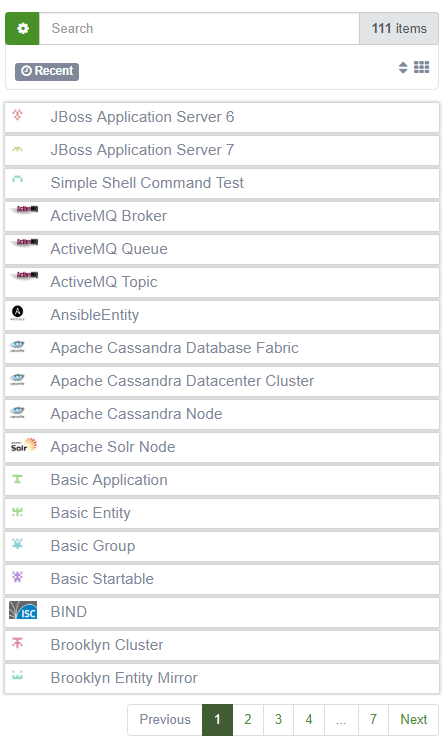The image size is (443, 747).
Task: Click the ActiveMQ Broker logo icon
Action: (24, 210)
